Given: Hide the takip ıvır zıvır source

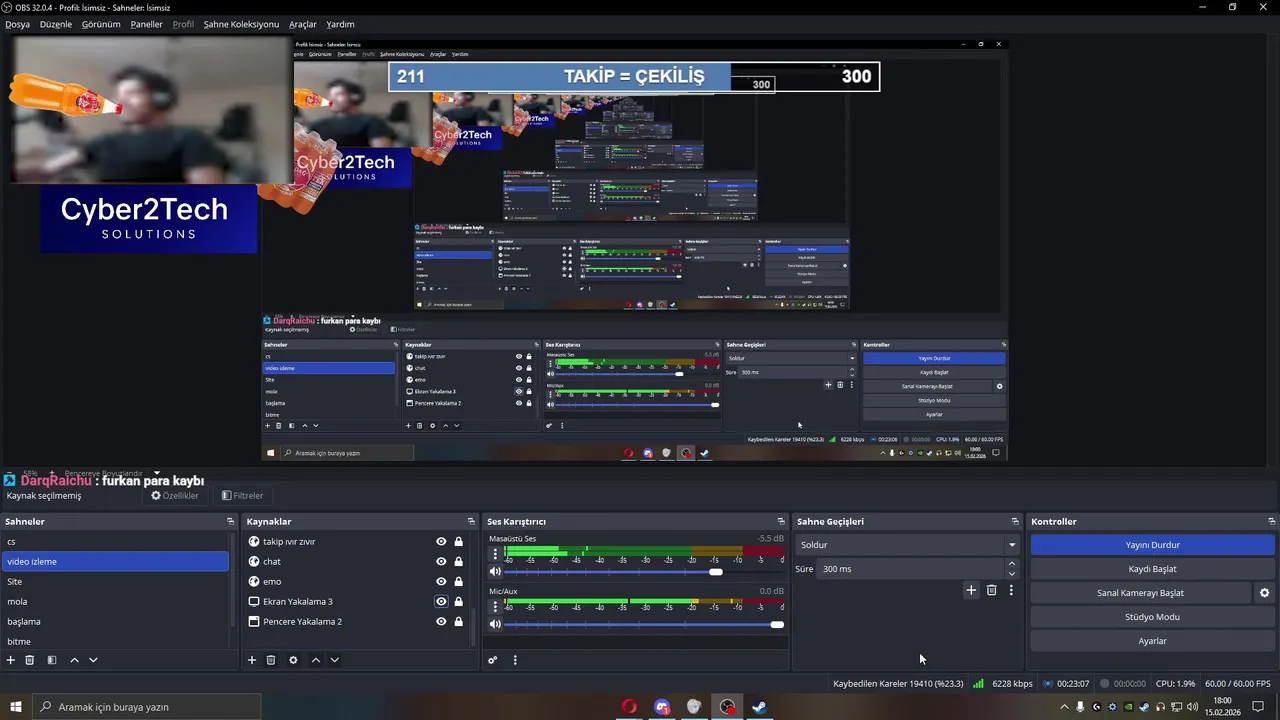Looking at the screenshot, I should 441,542.
